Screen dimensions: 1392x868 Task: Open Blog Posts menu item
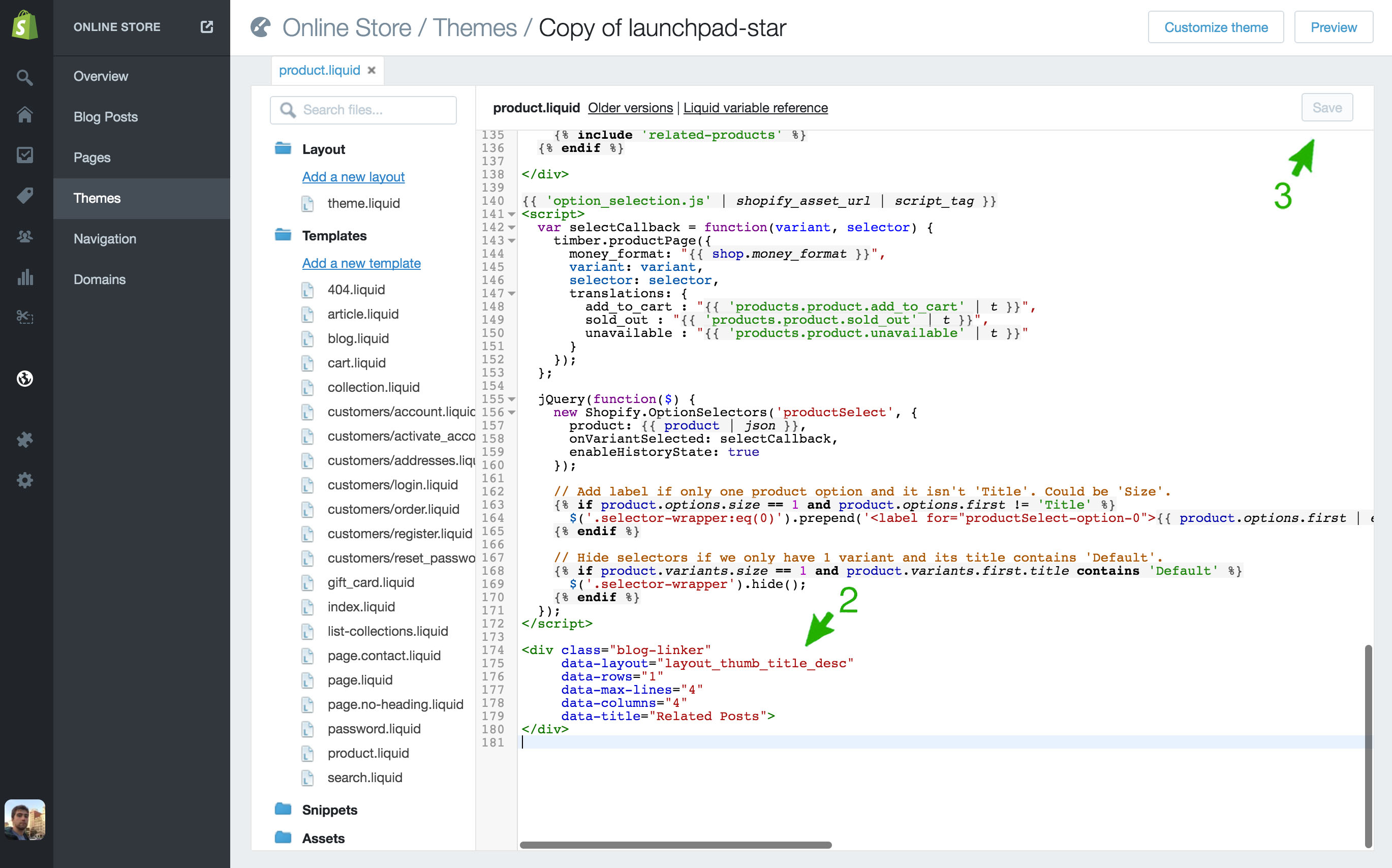tap(142, 117)
